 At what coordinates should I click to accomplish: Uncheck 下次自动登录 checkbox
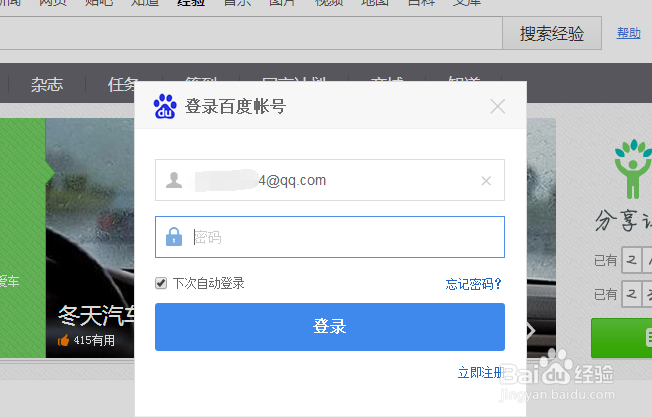(161, 283)
